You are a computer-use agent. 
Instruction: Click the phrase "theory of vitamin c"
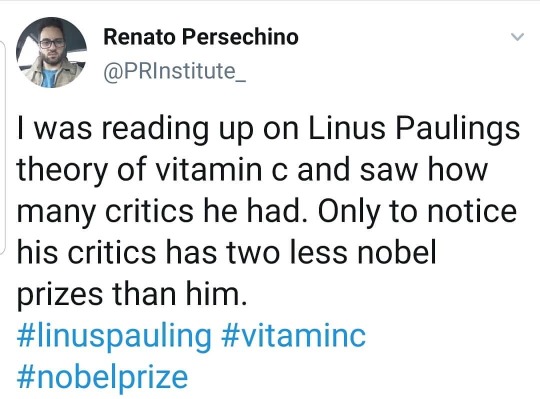(150, 170)
